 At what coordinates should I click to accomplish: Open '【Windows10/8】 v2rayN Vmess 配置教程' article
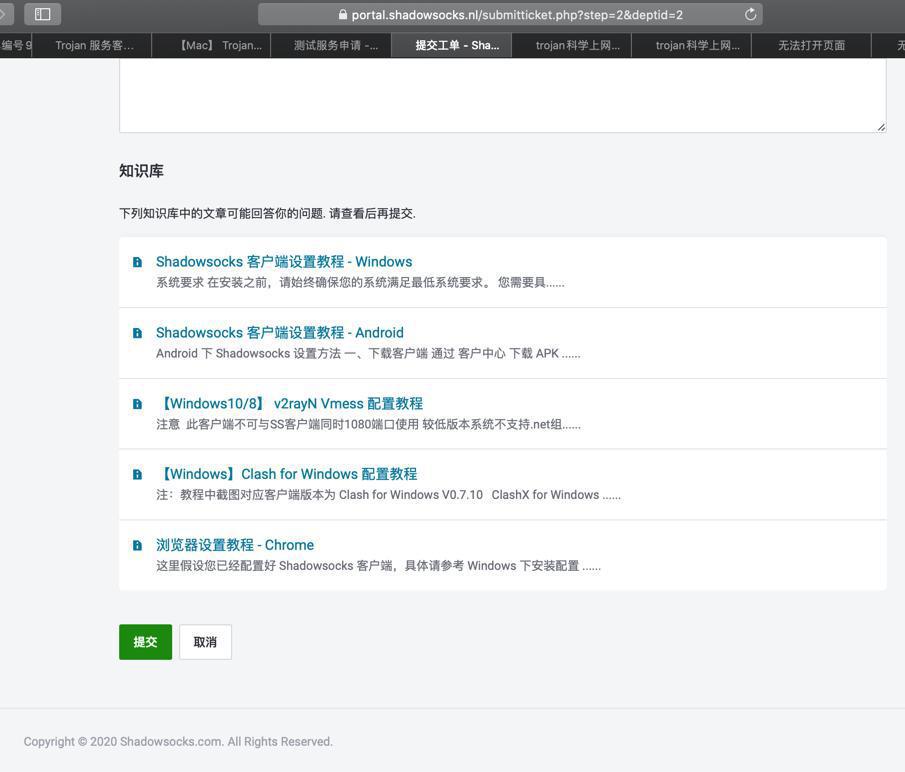click(x=290, y=404)
